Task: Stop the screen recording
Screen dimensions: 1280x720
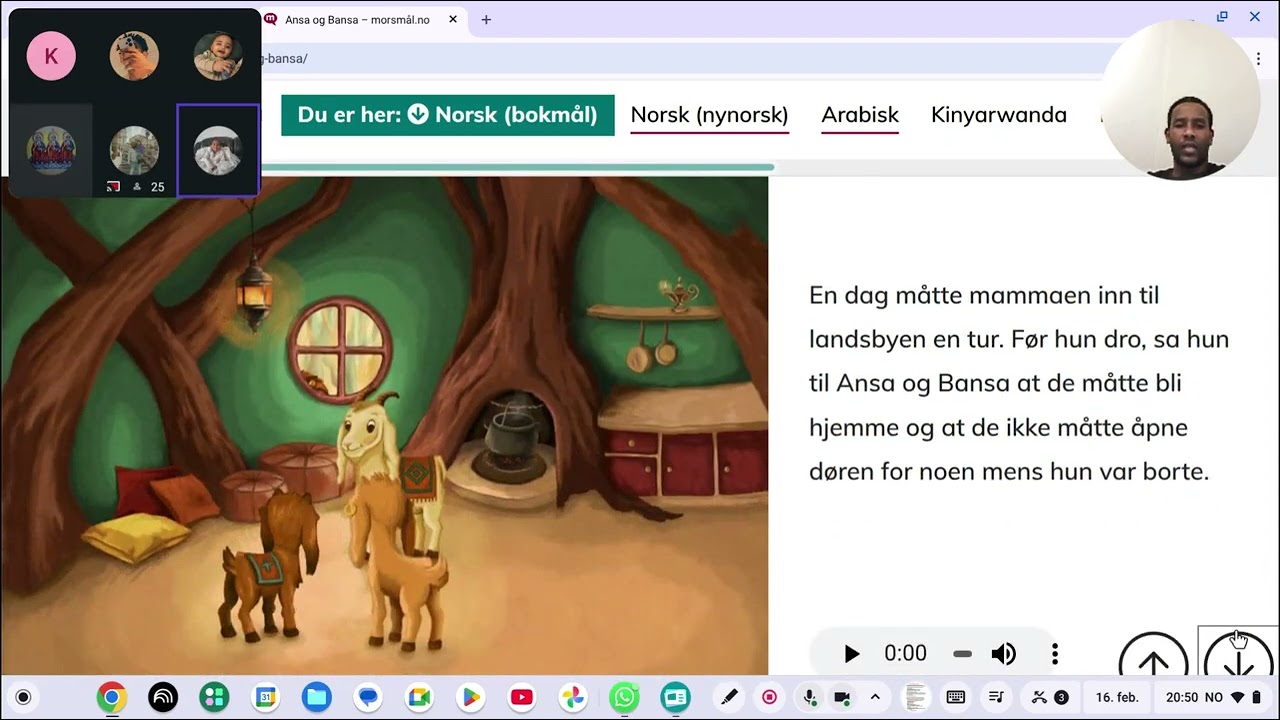Action: pyautogui.click(x=769, y=697)
